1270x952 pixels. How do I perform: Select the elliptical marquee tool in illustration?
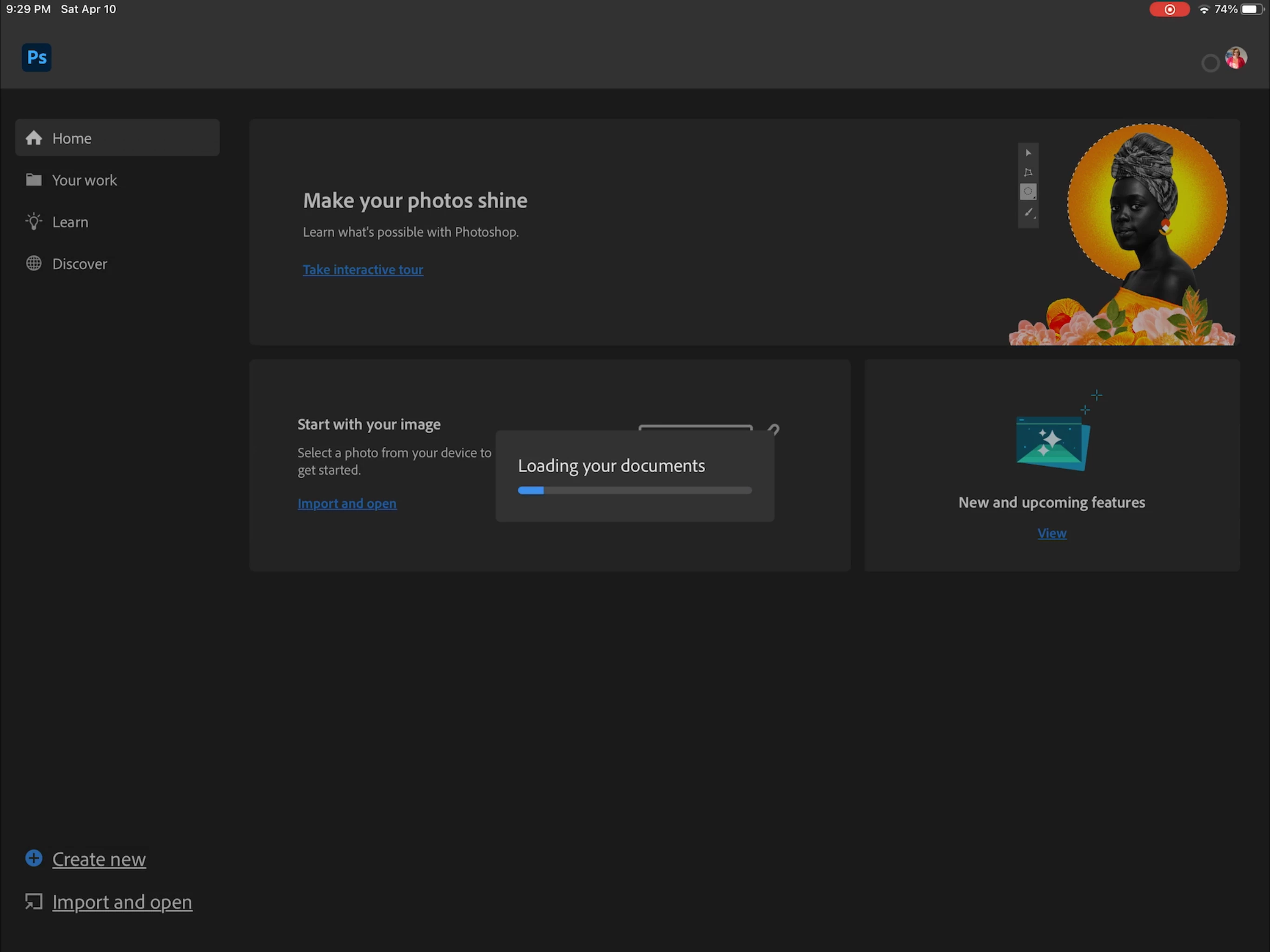click(x=1028, y=192)
